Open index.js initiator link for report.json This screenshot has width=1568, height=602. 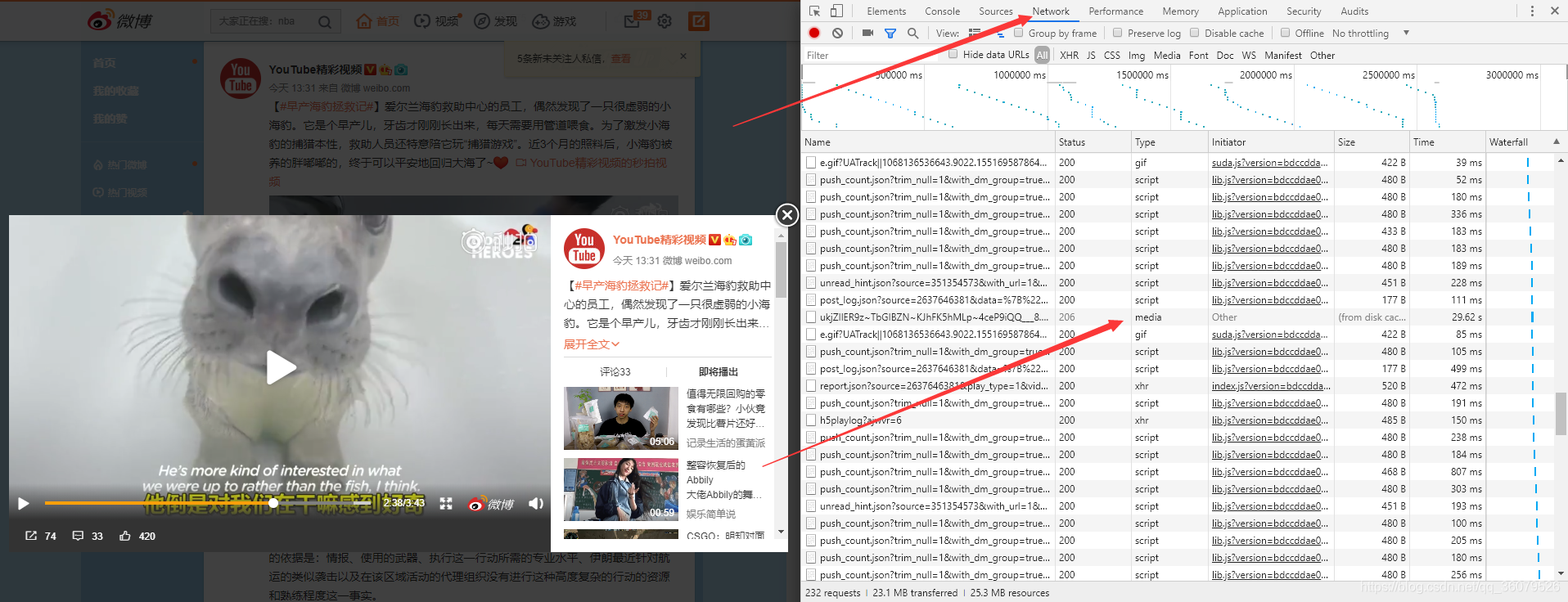(1271, 386)
